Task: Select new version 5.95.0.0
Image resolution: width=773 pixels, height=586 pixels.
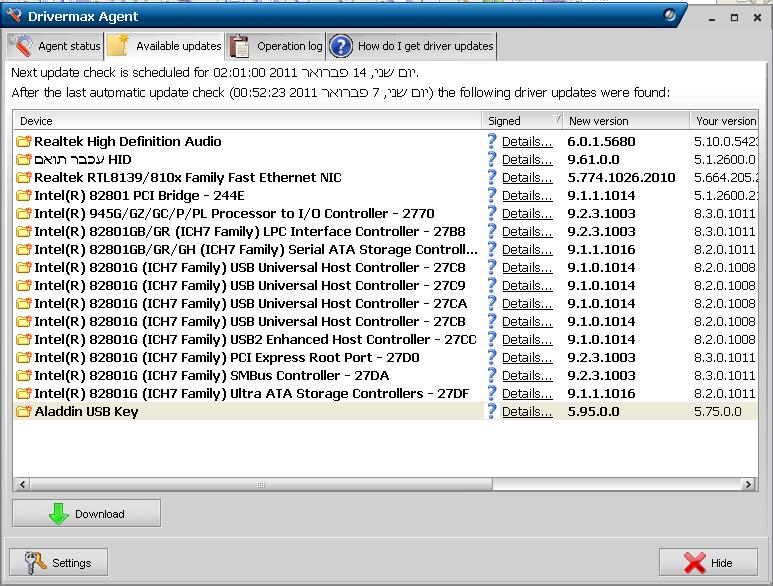Action: pos(593,412)
